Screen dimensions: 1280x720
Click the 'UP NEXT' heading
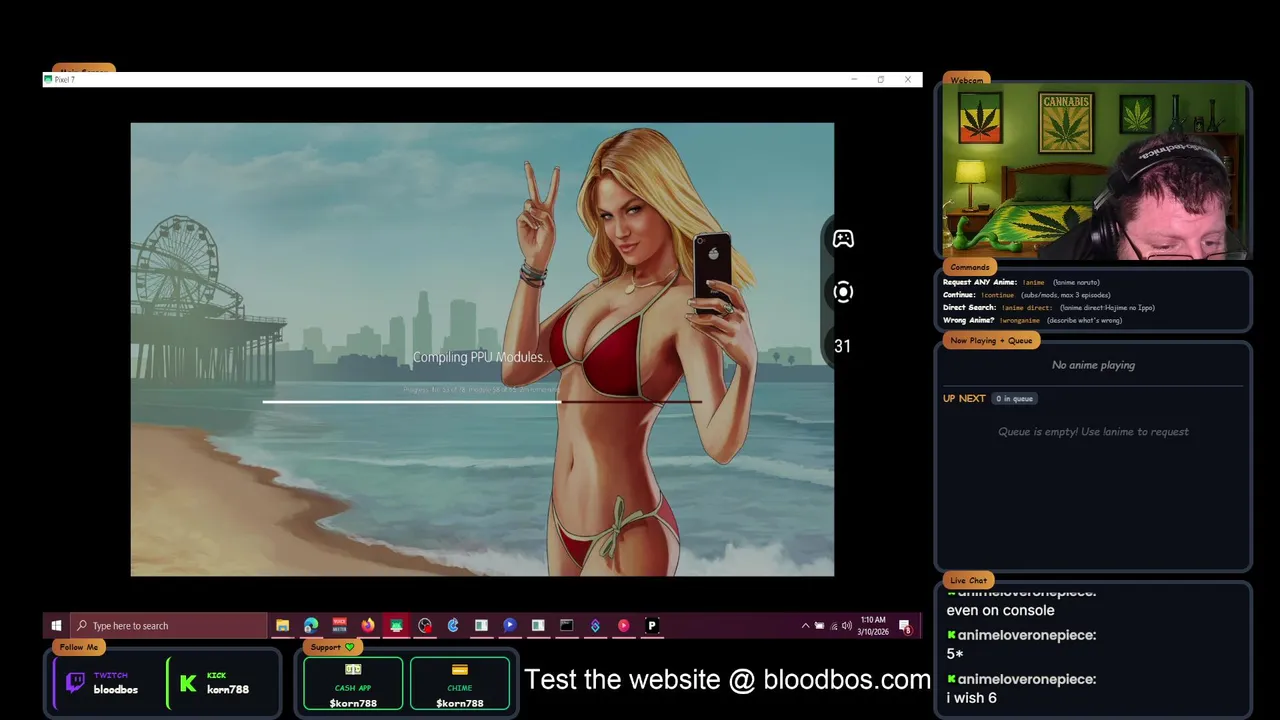tap(964, 398)
